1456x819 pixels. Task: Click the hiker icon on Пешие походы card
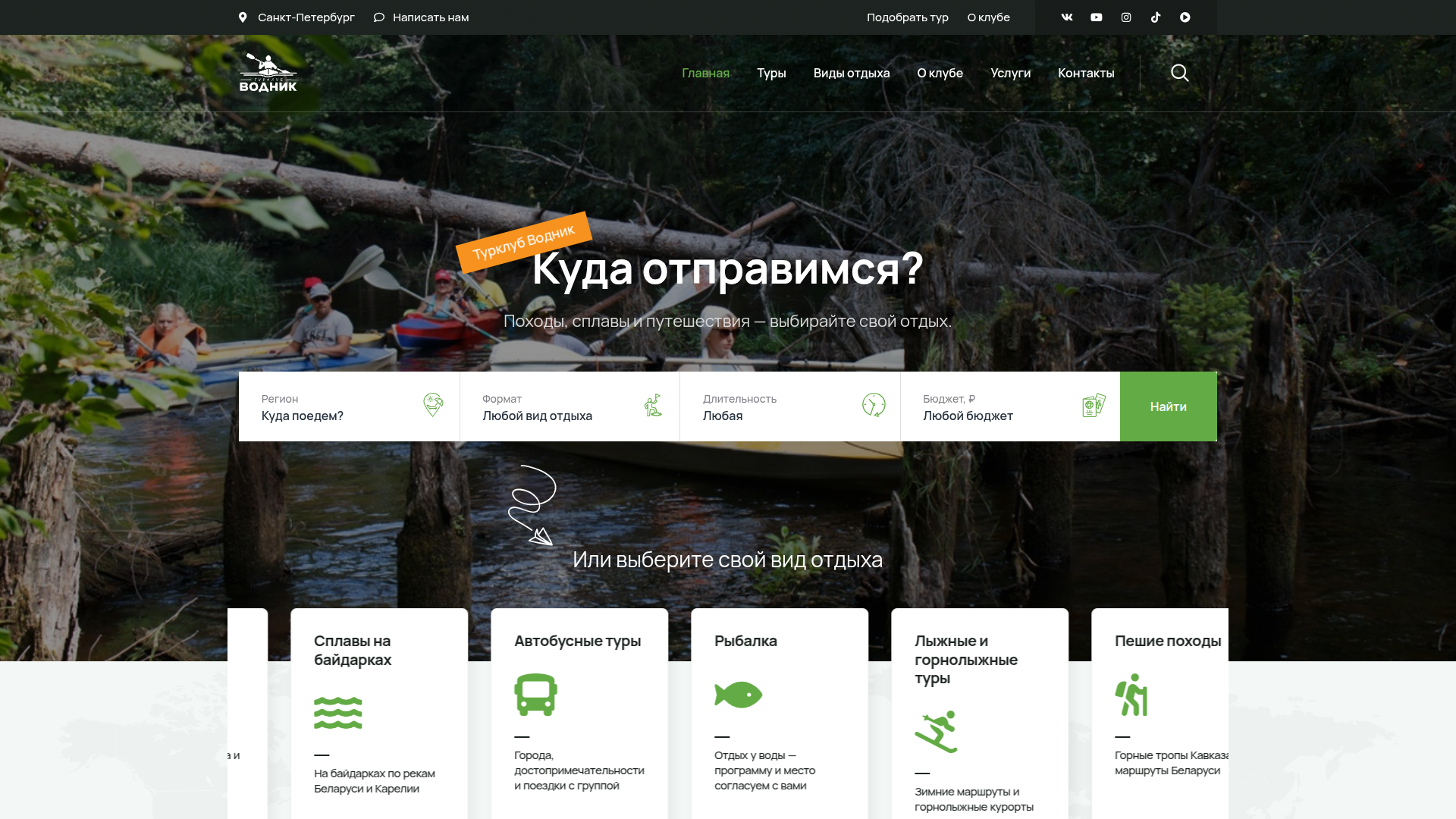[1131, 695]
